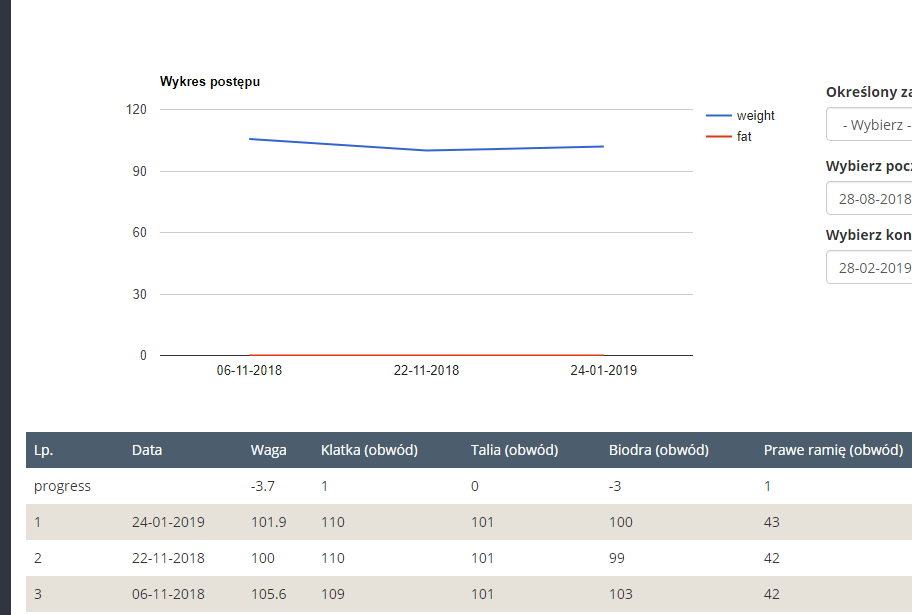Click the weight data point at 06-11-2018
Viewport: 912px width, 615px height.
pos(250,139)
